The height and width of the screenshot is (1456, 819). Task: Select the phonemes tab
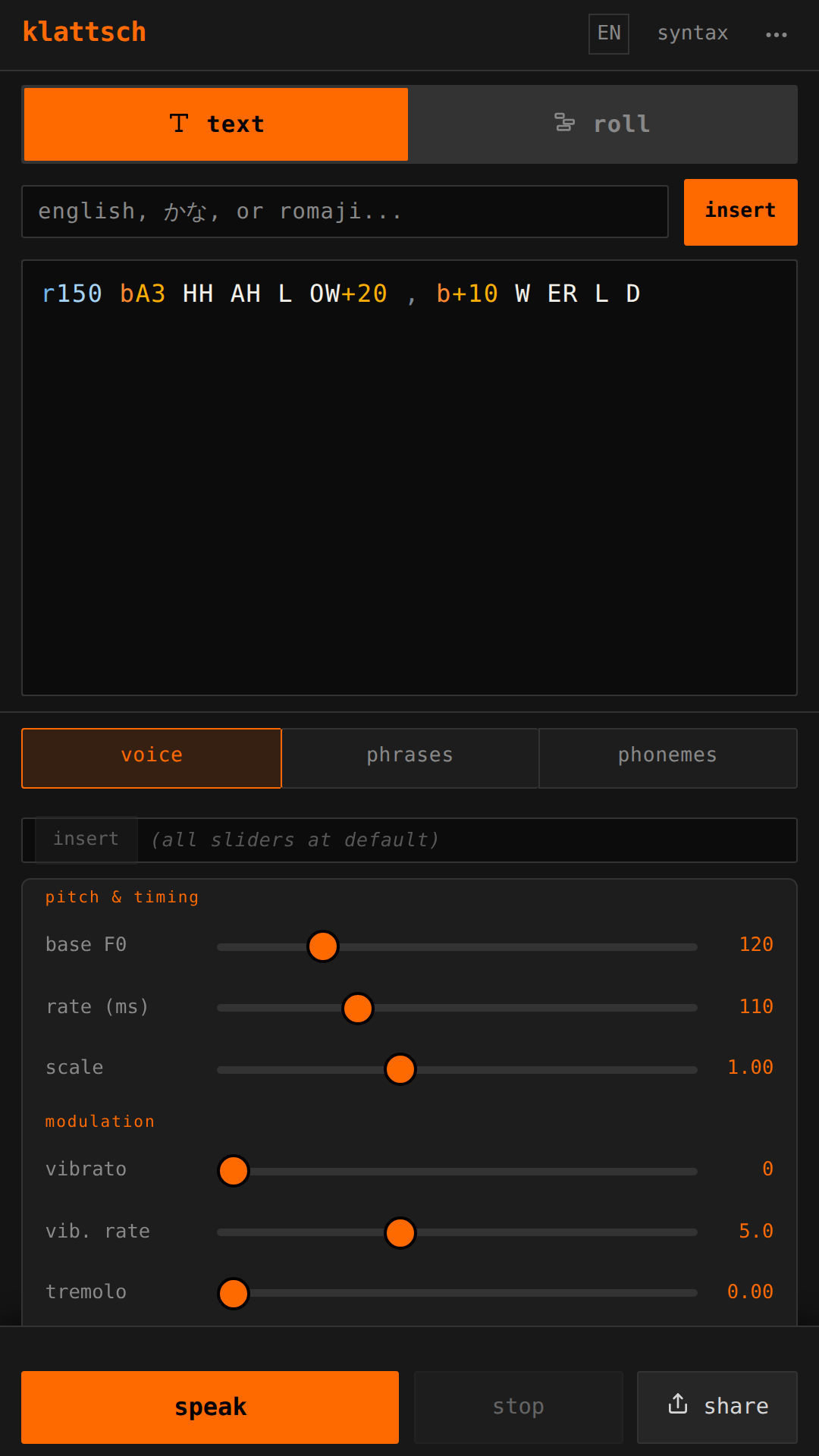667,758
